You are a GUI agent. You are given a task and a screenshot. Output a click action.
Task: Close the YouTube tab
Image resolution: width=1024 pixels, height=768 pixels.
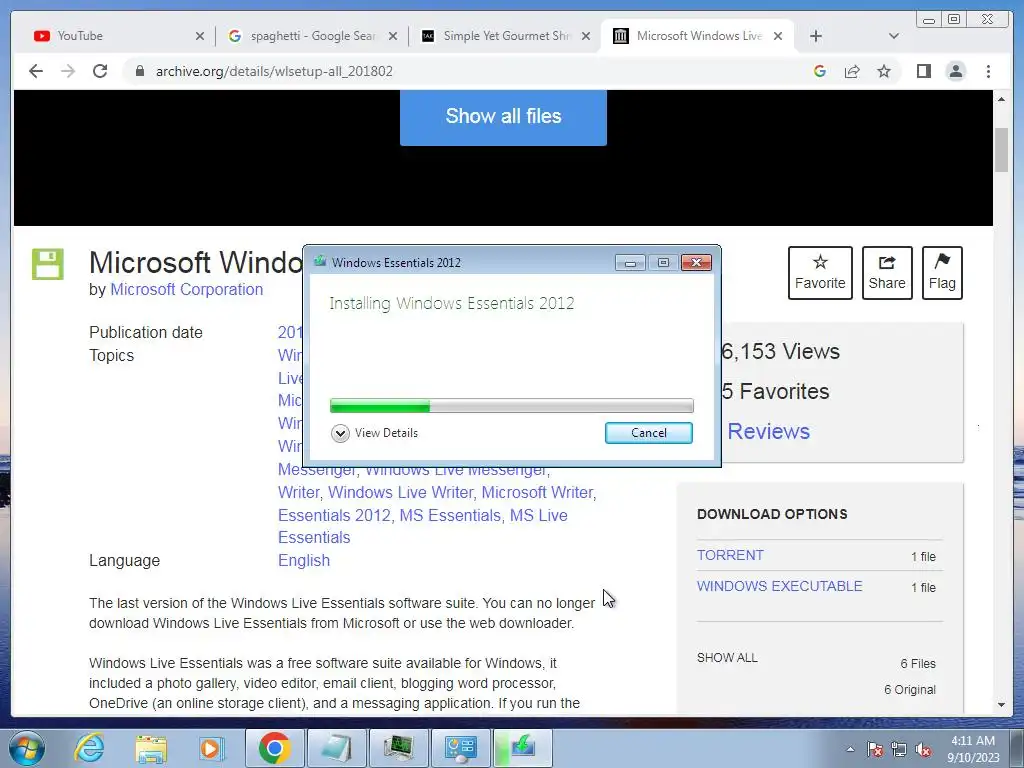click(x=200, y=36)
